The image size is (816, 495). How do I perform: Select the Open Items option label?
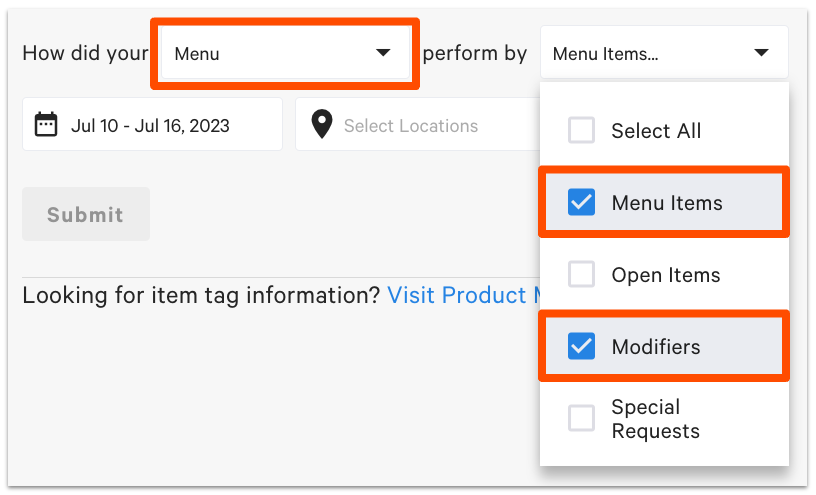[x=665, y=275]
